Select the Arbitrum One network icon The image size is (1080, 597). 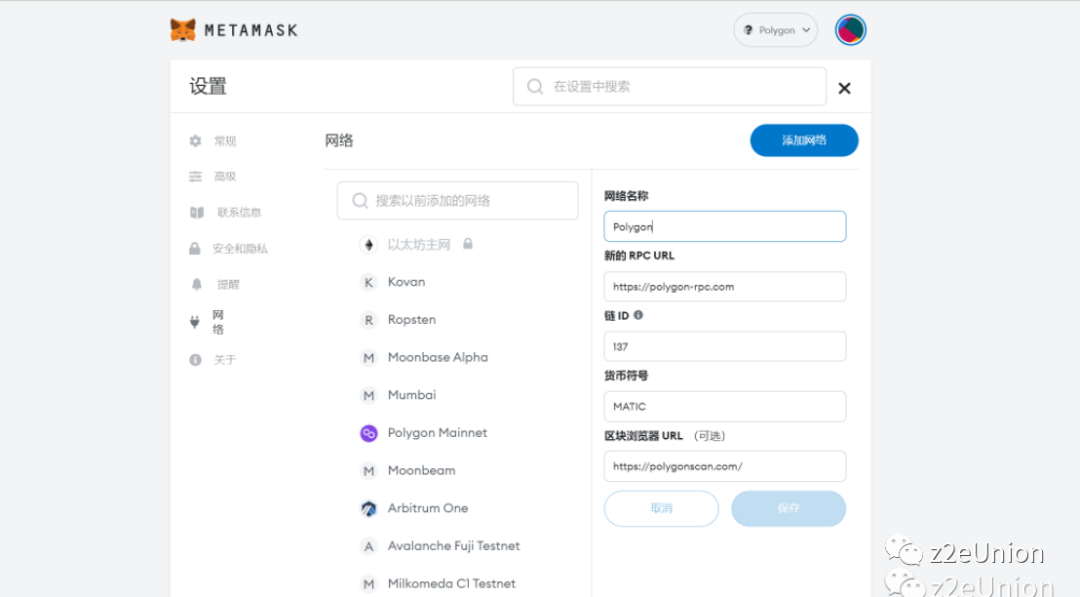click(369, 508)
